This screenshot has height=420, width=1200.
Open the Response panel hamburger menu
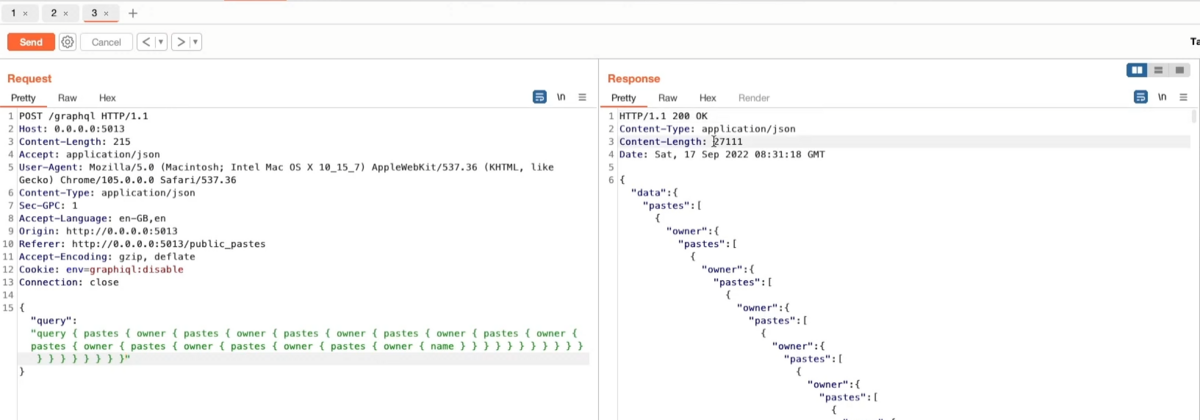pos(1182,97)
